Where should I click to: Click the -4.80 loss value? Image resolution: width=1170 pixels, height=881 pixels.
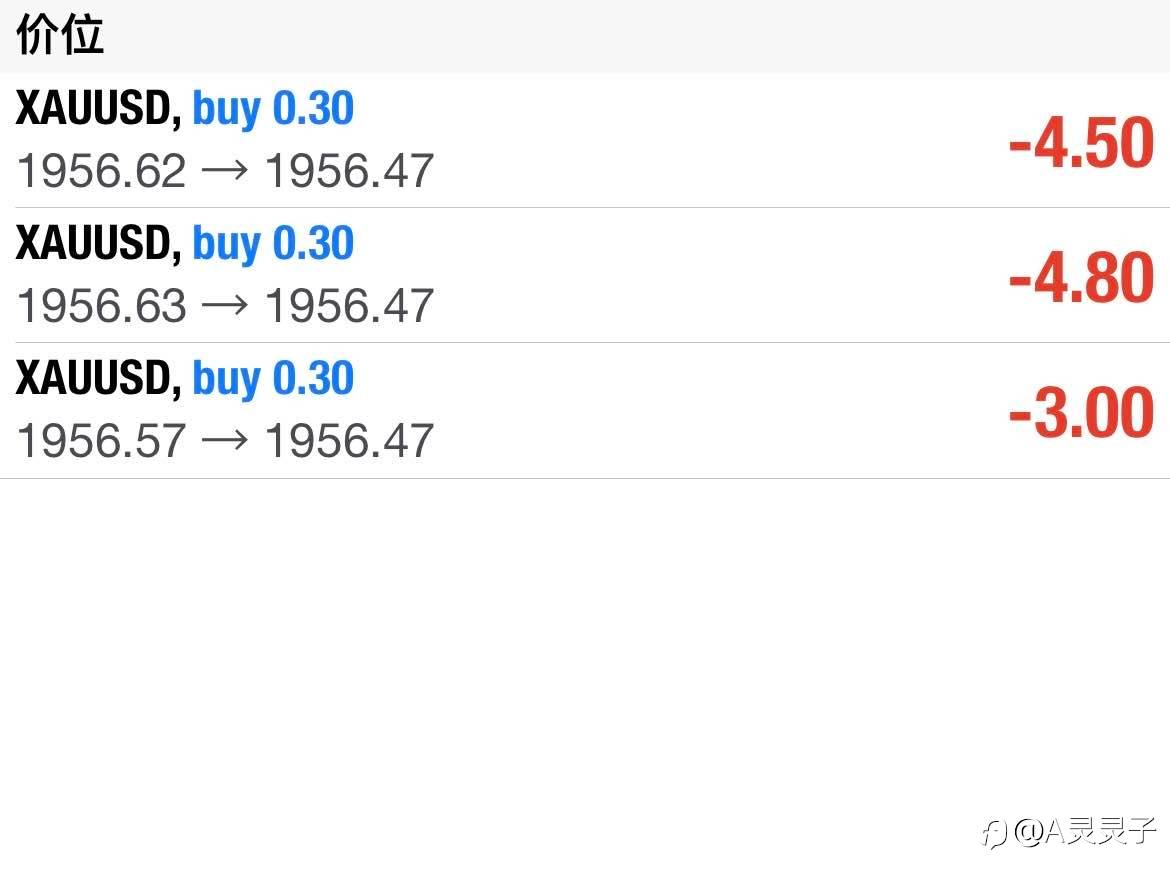[x=1081, y=277]
